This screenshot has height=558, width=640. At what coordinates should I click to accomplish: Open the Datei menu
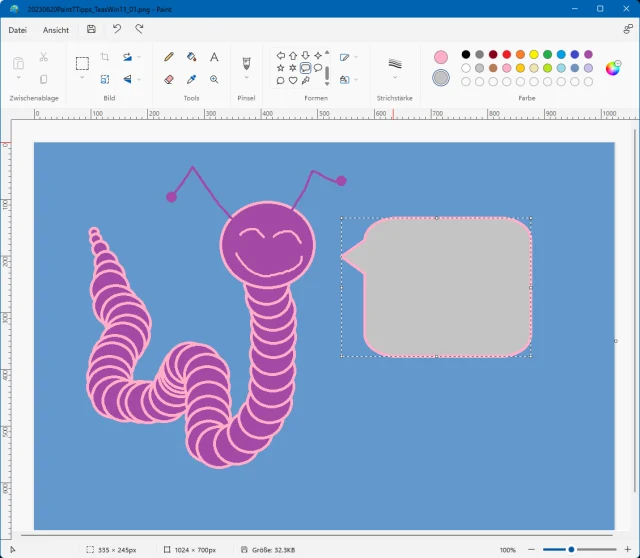click(x=17, y=30)
